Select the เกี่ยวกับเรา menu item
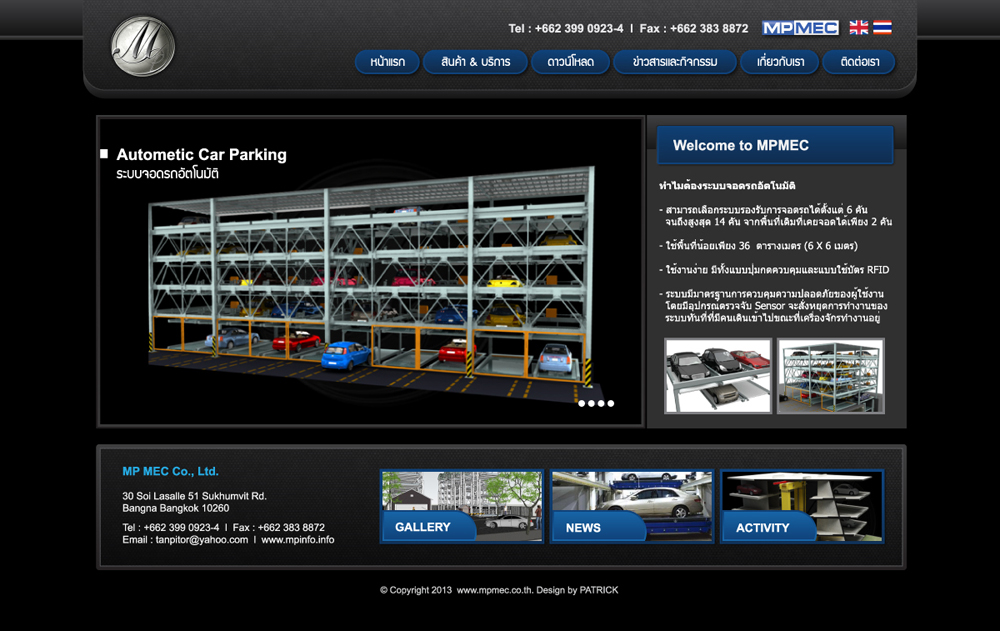The width and height of the screenshot is (1000, 631). click(x=780, y=62)
